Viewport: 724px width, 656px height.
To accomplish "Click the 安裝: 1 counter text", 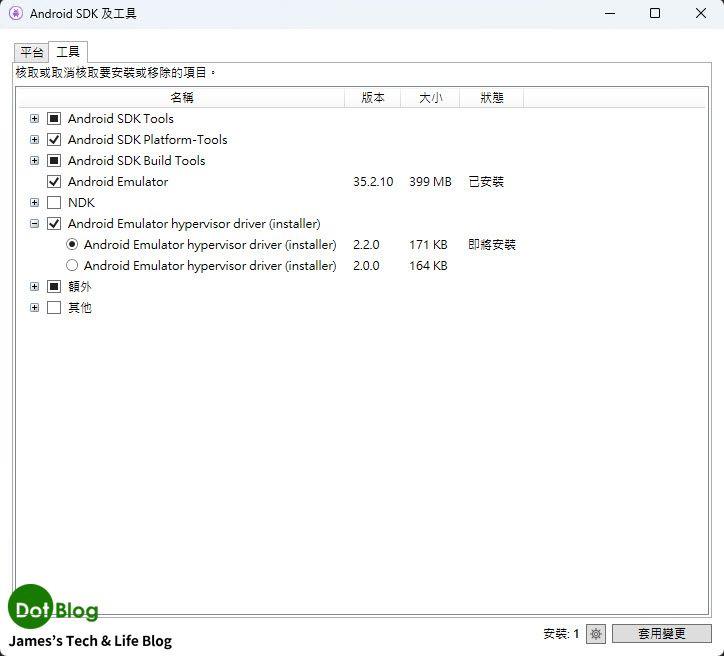I will click(x=561, y=634).
